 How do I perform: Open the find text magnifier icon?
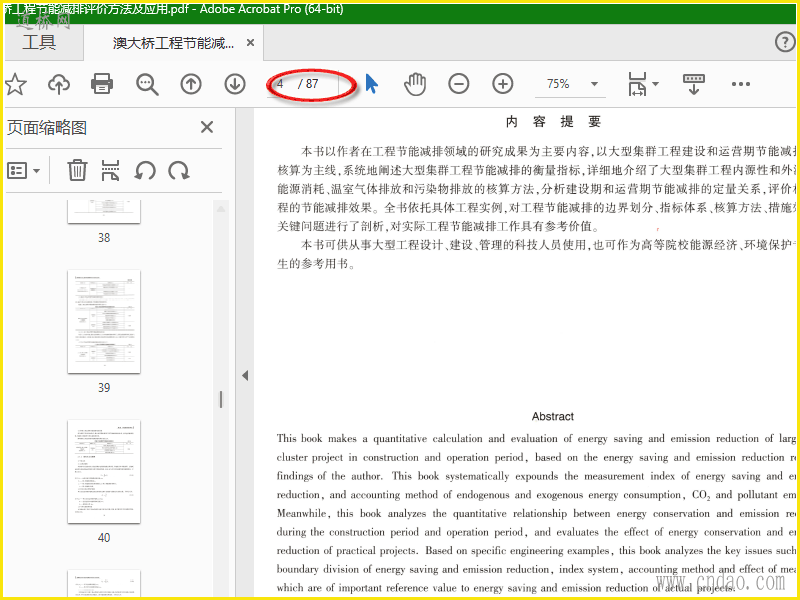click(x=147, y=84)
